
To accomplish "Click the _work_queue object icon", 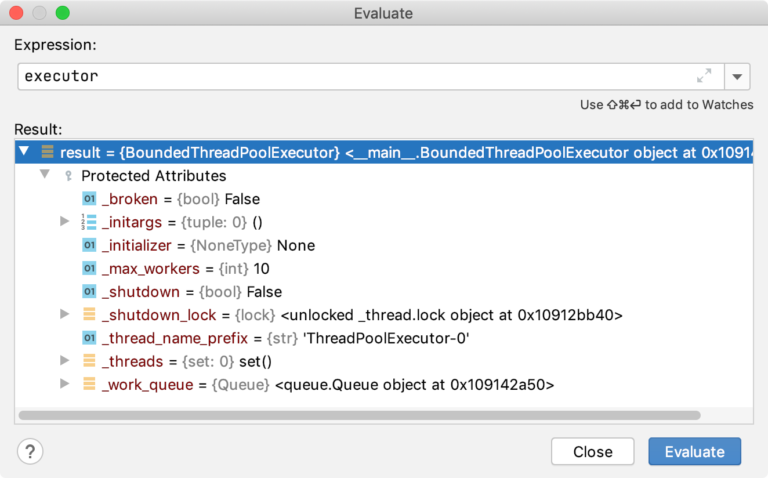I will pyautogui.click(x=89, y=384).
